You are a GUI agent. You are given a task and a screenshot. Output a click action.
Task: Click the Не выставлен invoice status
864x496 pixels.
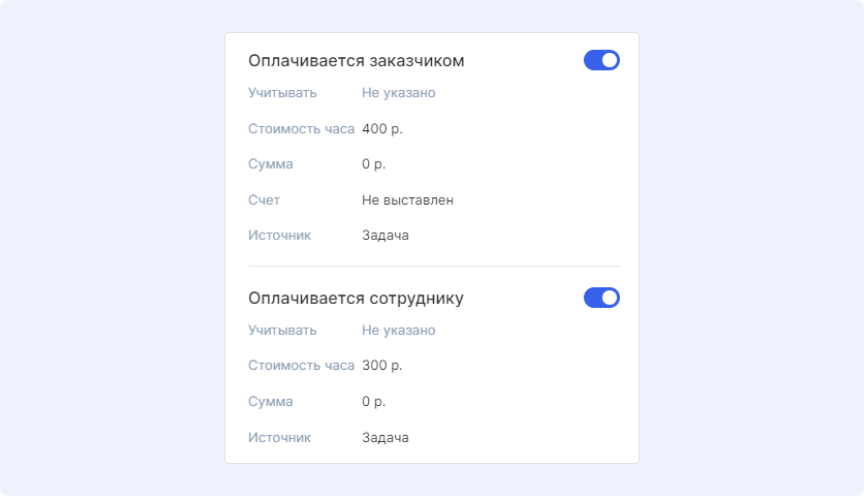[407, 200]
